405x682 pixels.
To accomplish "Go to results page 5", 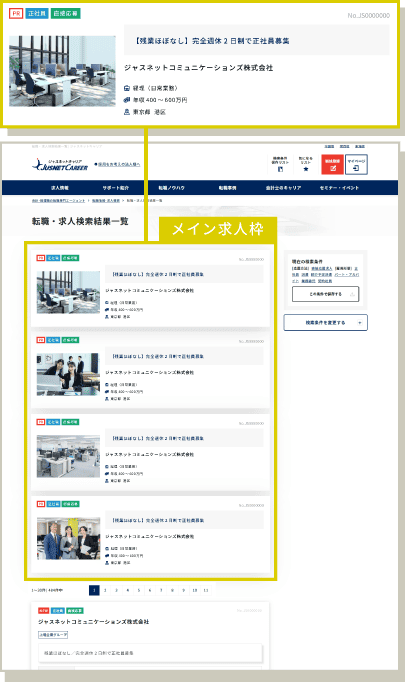I will coord(139,590).
